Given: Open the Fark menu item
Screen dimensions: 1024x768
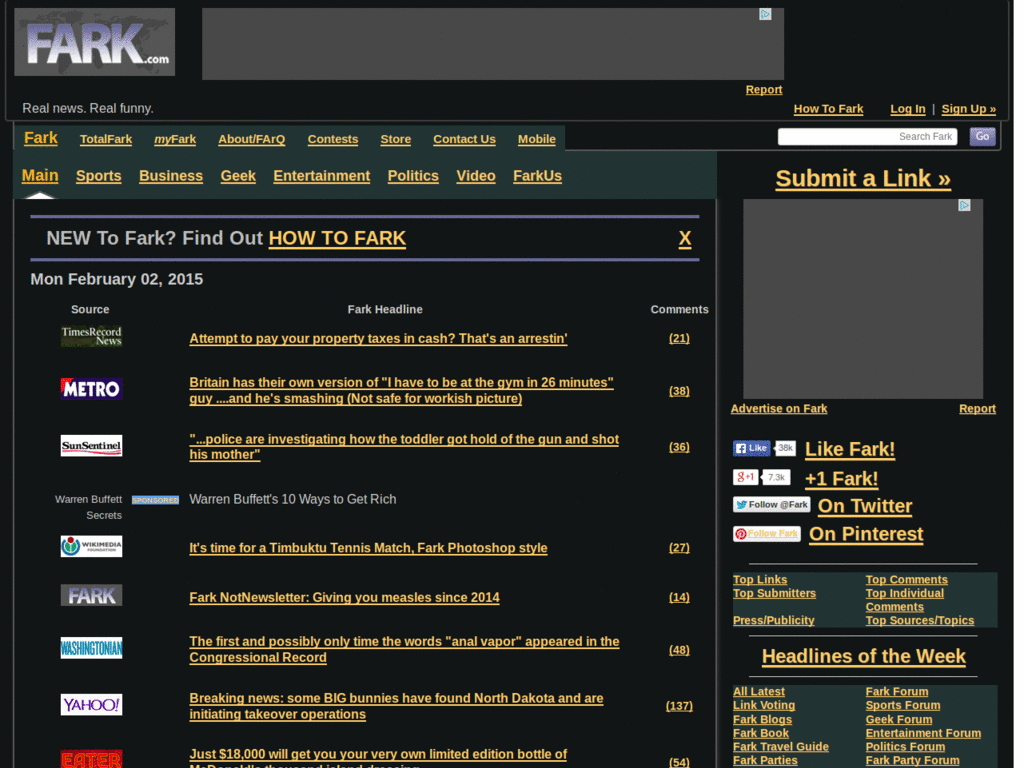Looking at the screenshot, I should [40, 138].
